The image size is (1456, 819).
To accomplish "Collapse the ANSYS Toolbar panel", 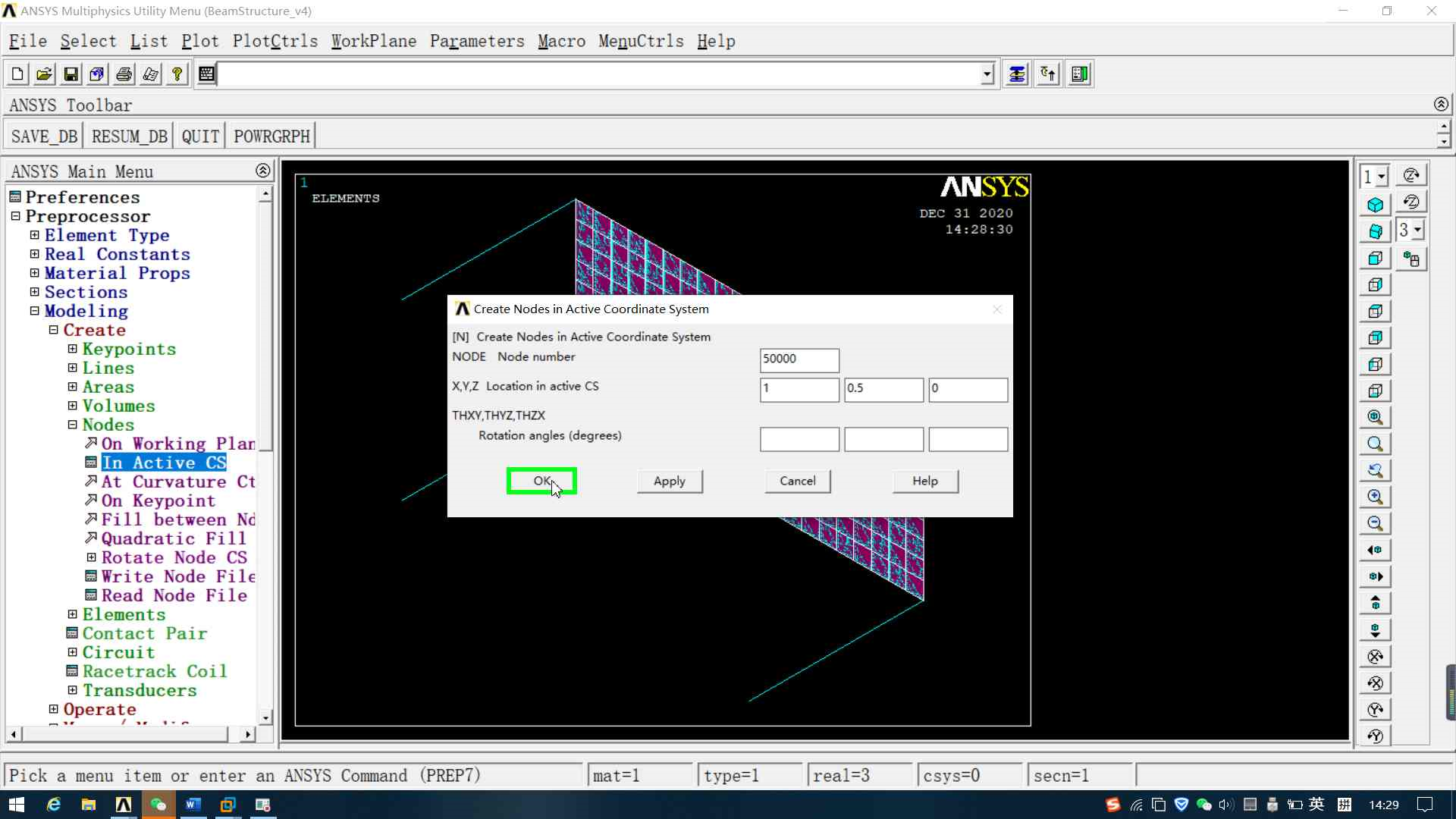I will (1441, 104).
